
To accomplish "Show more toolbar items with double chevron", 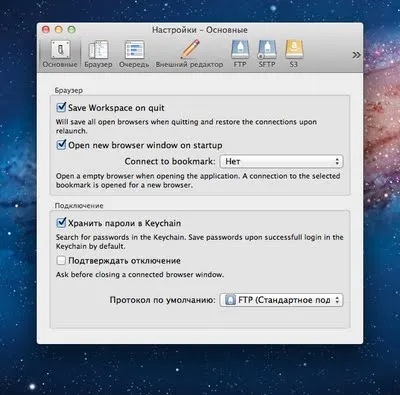I will [356, 55].
